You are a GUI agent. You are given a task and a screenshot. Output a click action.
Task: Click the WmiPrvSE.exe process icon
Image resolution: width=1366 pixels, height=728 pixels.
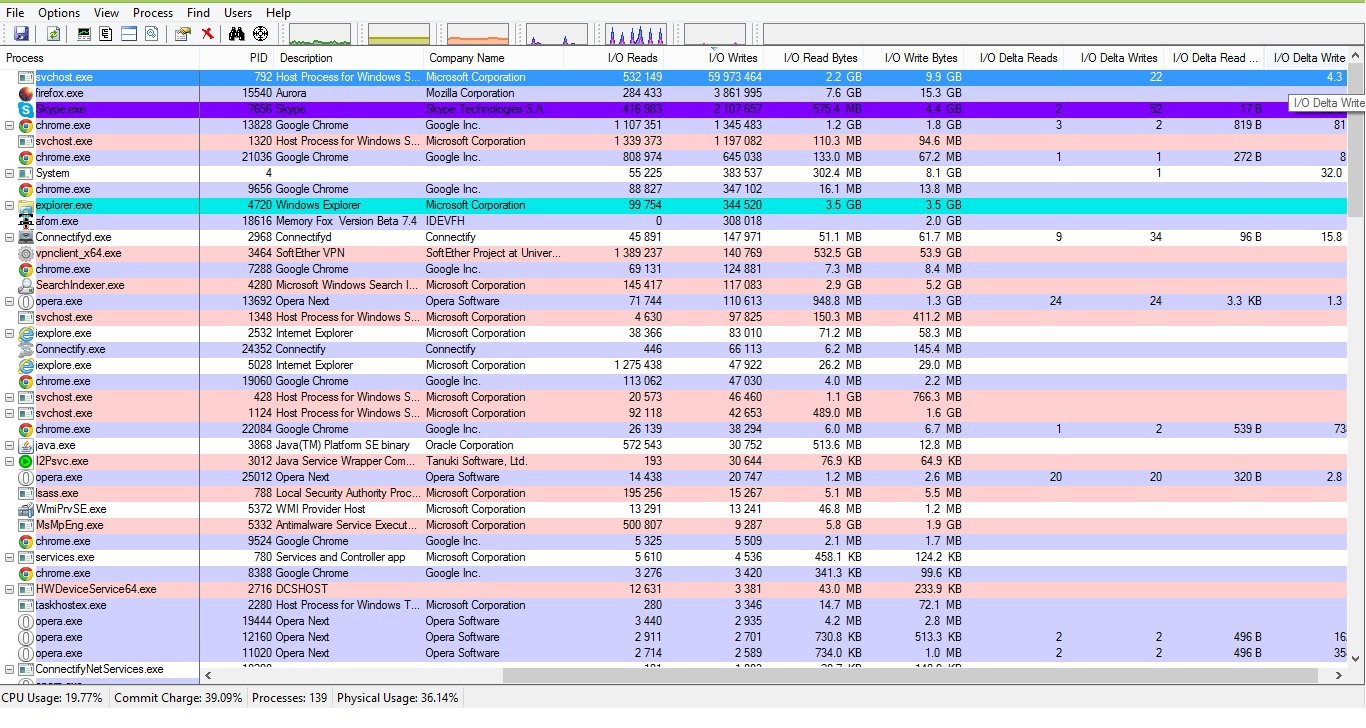pyautogui.click(x=26, y=509)
